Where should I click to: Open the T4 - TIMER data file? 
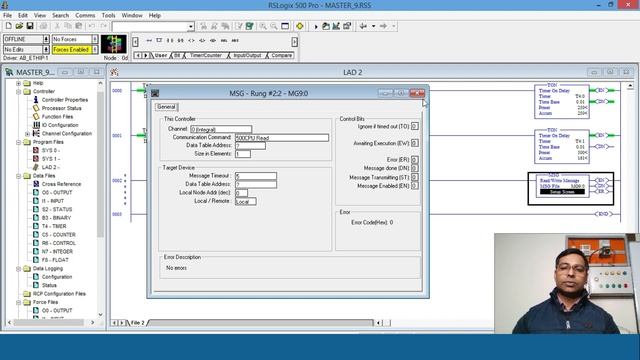(x=54, y=226)
